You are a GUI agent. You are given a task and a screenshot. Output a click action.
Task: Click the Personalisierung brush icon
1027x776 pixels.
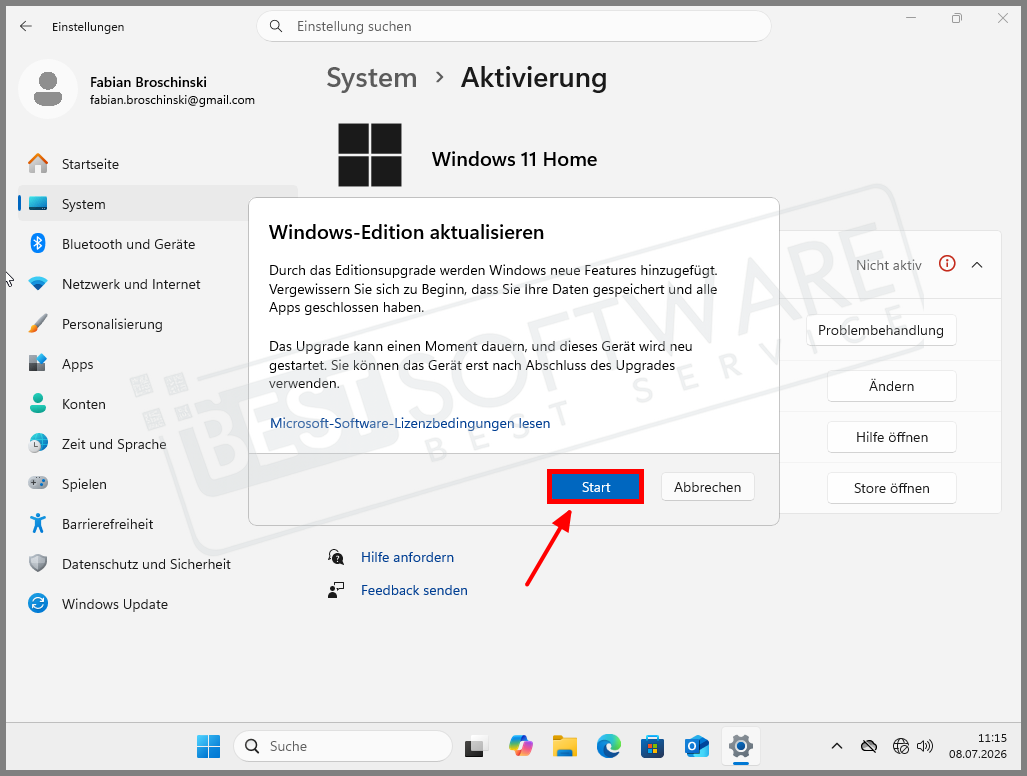(38, 323)
